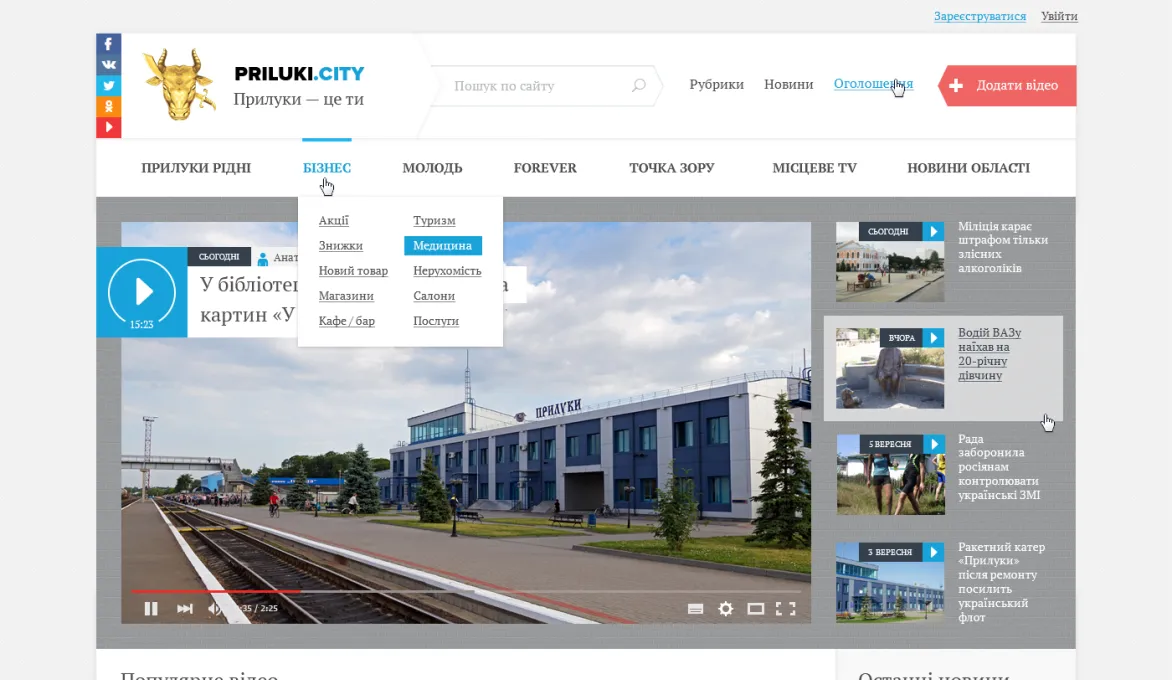Expand the БІЗНЕС menu category

pyautogui.click(x=327, y=168)
